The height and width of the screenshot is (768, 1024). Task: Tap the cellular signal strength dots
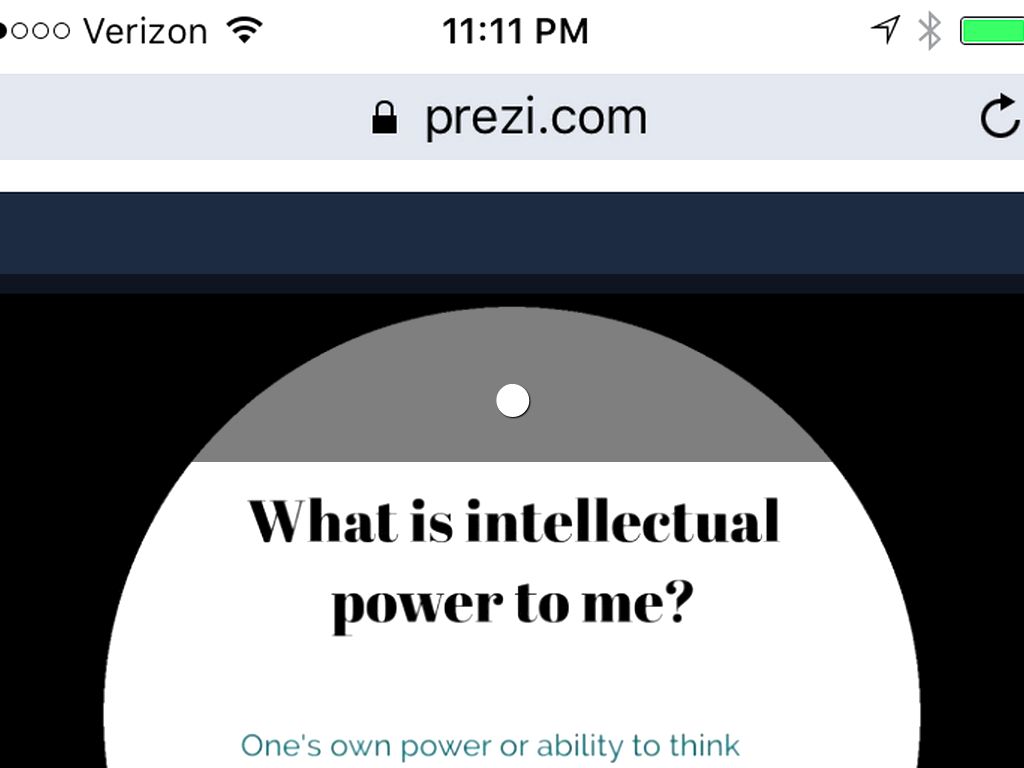point(36,31)
